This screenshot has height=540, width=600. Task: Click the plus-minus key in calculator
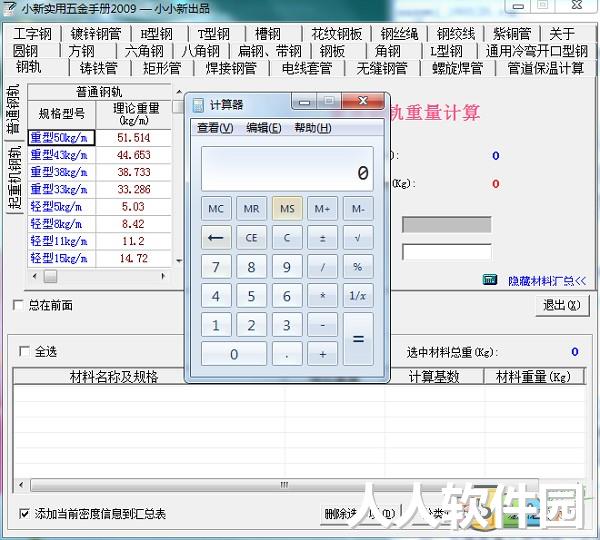pyautogui.click(x=323, y=238)
